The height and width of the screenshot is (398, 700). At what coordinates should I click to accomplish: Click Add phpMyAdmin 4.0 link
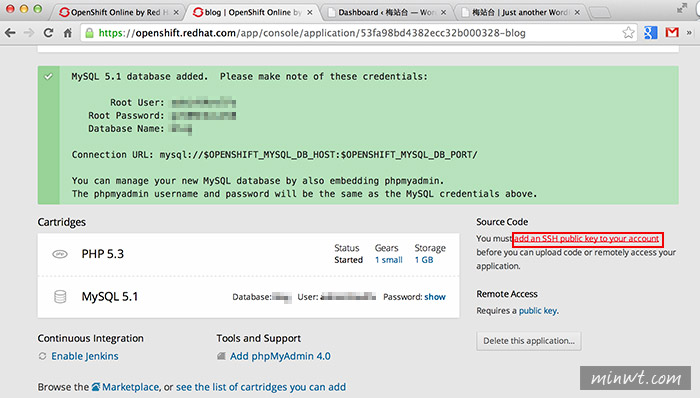pyautogui.click(x=280, y=356)
